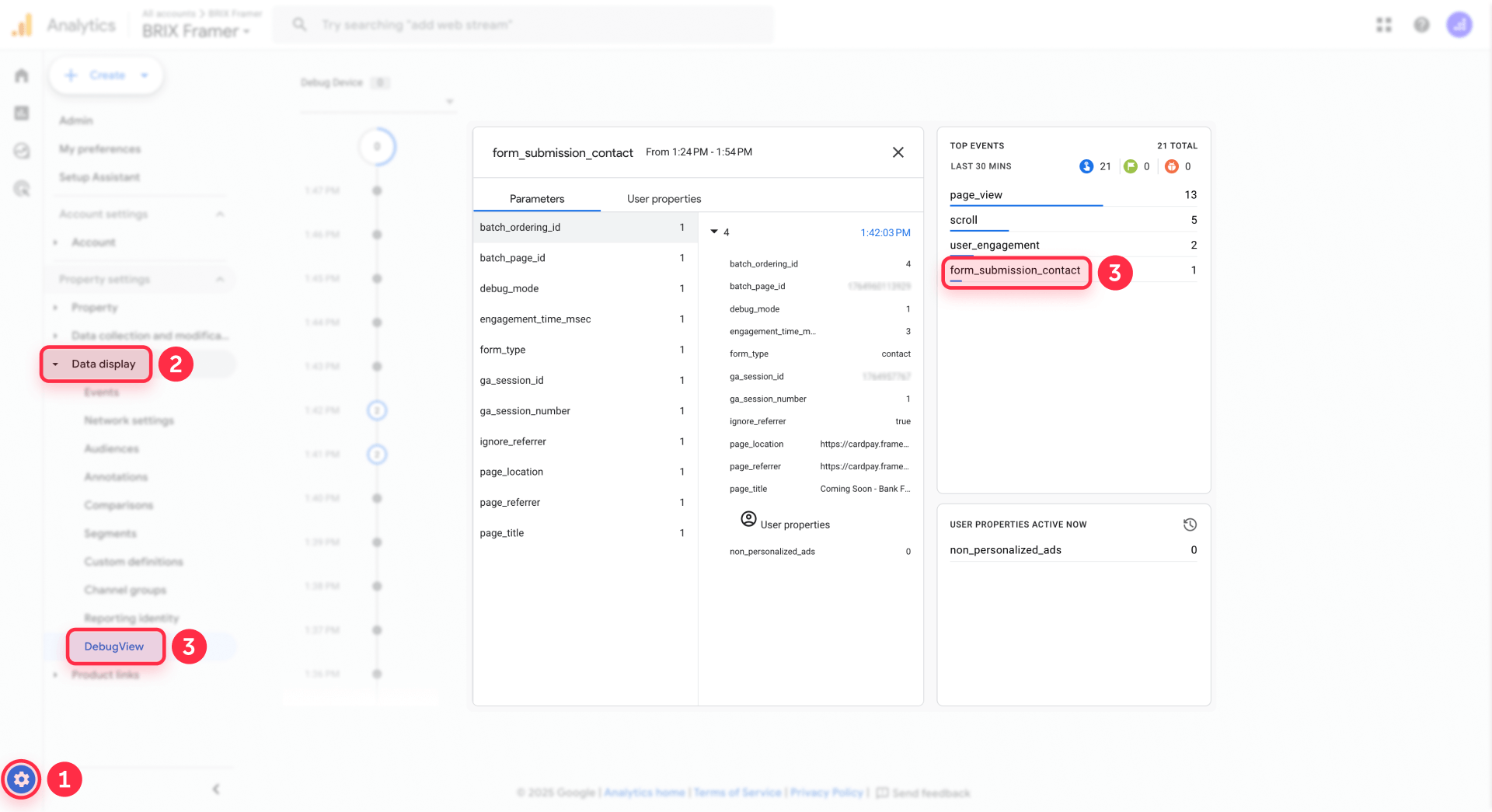Select the batch_ordering_id parameter row
Viewport: 1492px width, 812px height.
tap(585, 228)
